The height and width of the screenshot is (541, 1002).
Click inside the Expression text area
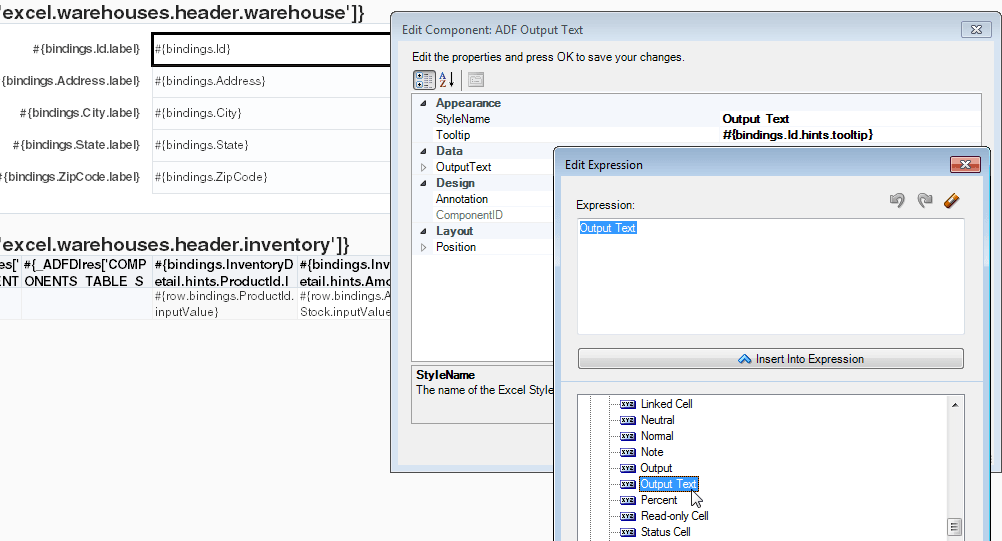771,277
